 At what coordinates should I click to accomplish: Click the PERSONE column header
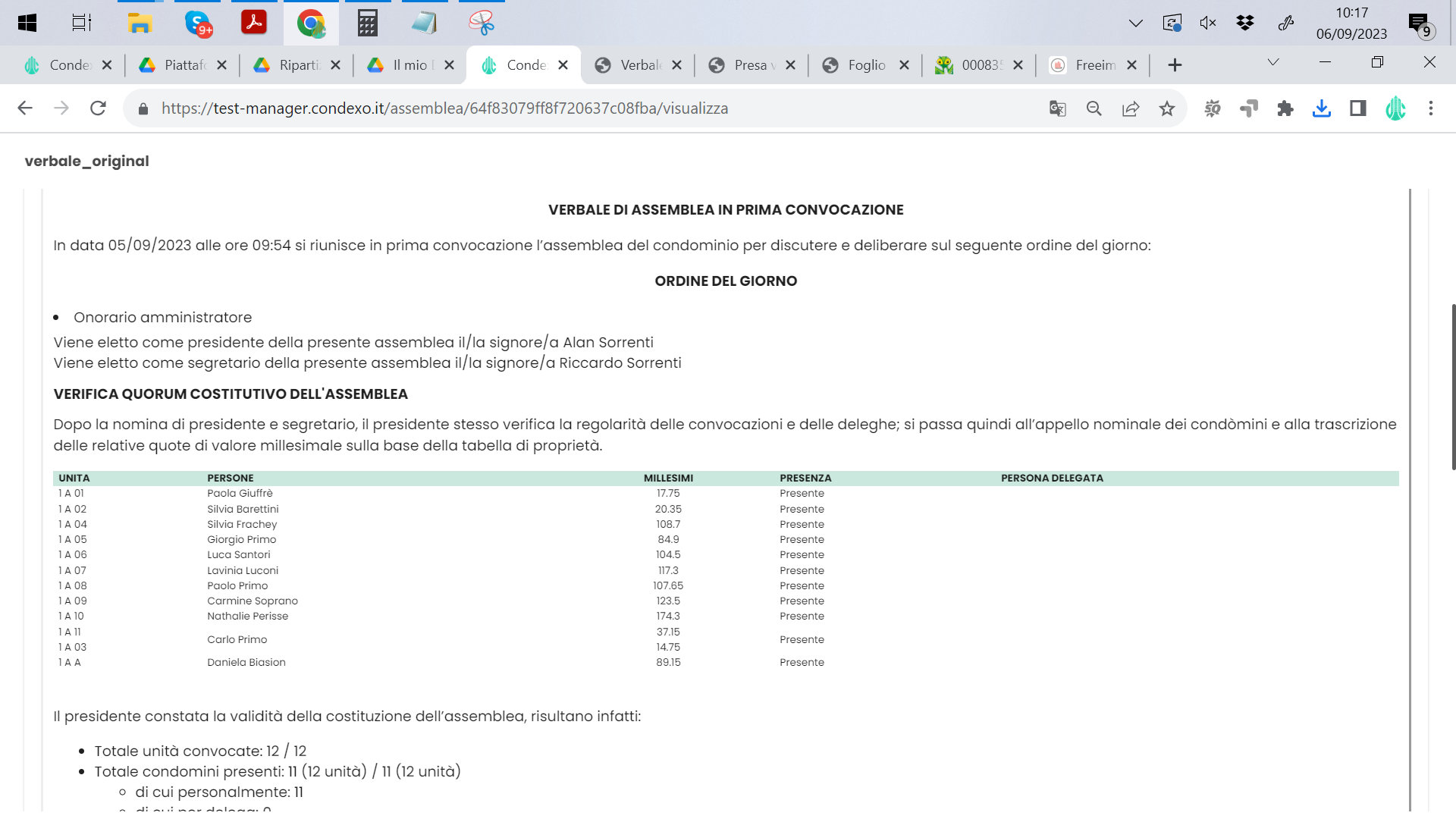coord(231,478)
